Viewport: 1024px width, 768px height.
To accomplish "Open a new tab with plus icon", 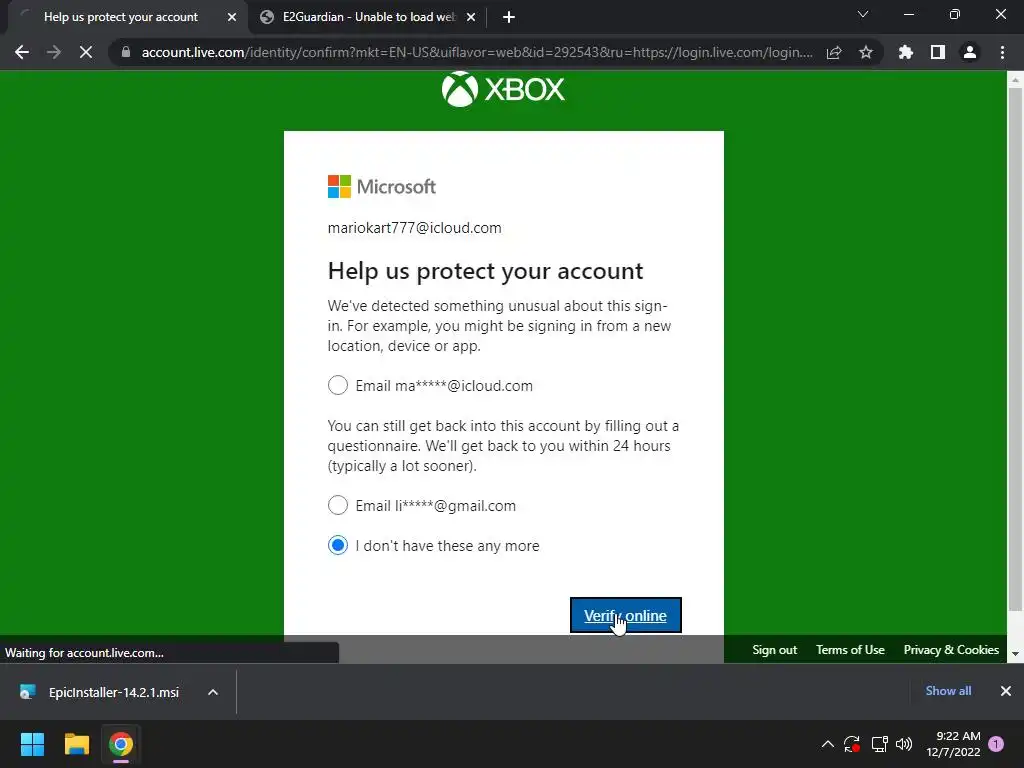I will pos(509,18).
